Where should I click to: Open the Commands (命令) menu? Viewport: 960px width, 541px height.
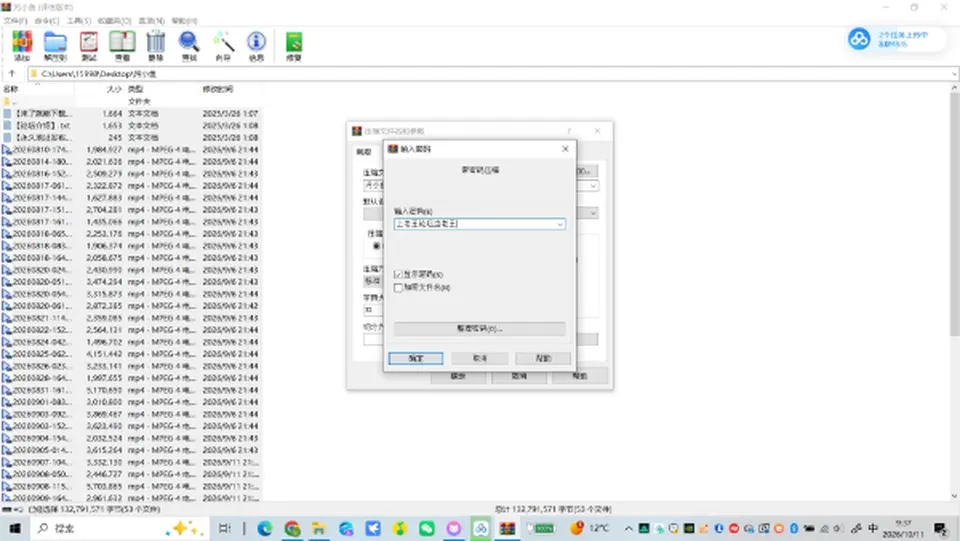(x=47, y=21)
